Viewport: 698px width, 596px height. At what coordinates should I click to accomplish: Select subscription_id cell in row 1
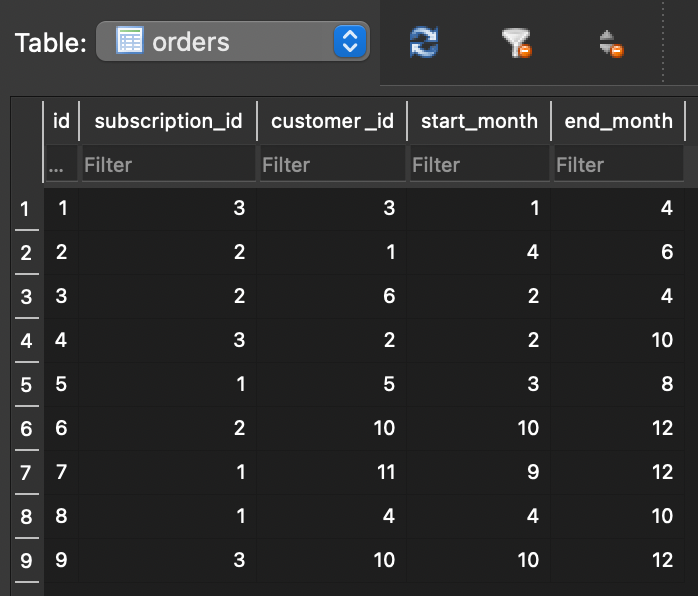pyautogui.click(x=168, y=208)
